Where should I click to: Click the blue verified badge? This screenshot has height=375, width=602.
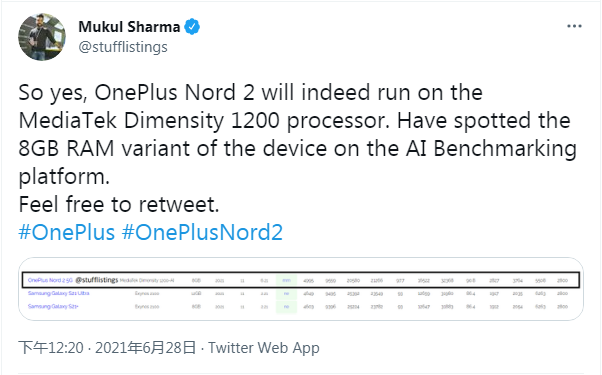point(192,26)
